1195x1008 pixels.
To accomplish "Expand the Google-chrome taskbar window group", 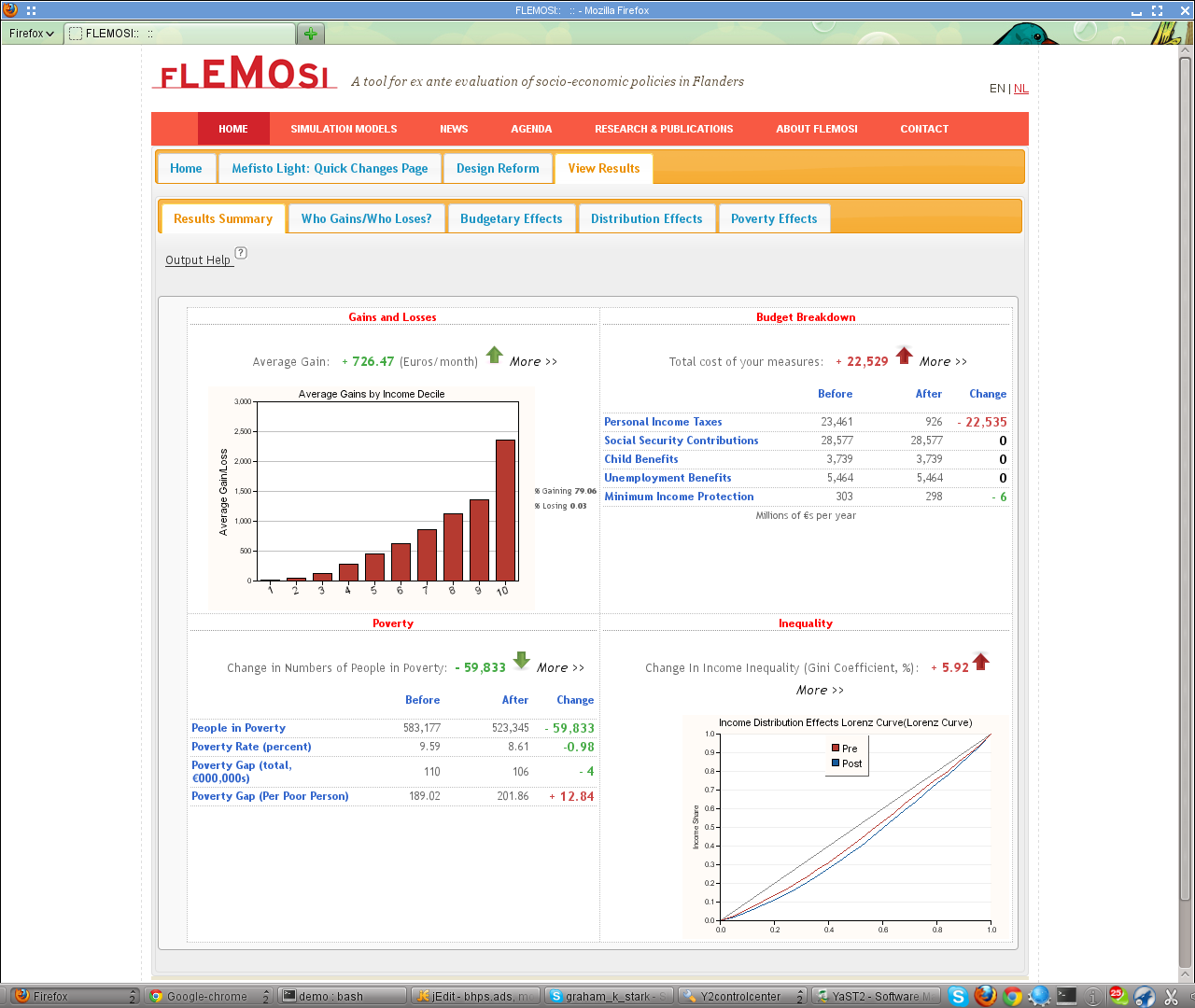I will click(266, 996).
